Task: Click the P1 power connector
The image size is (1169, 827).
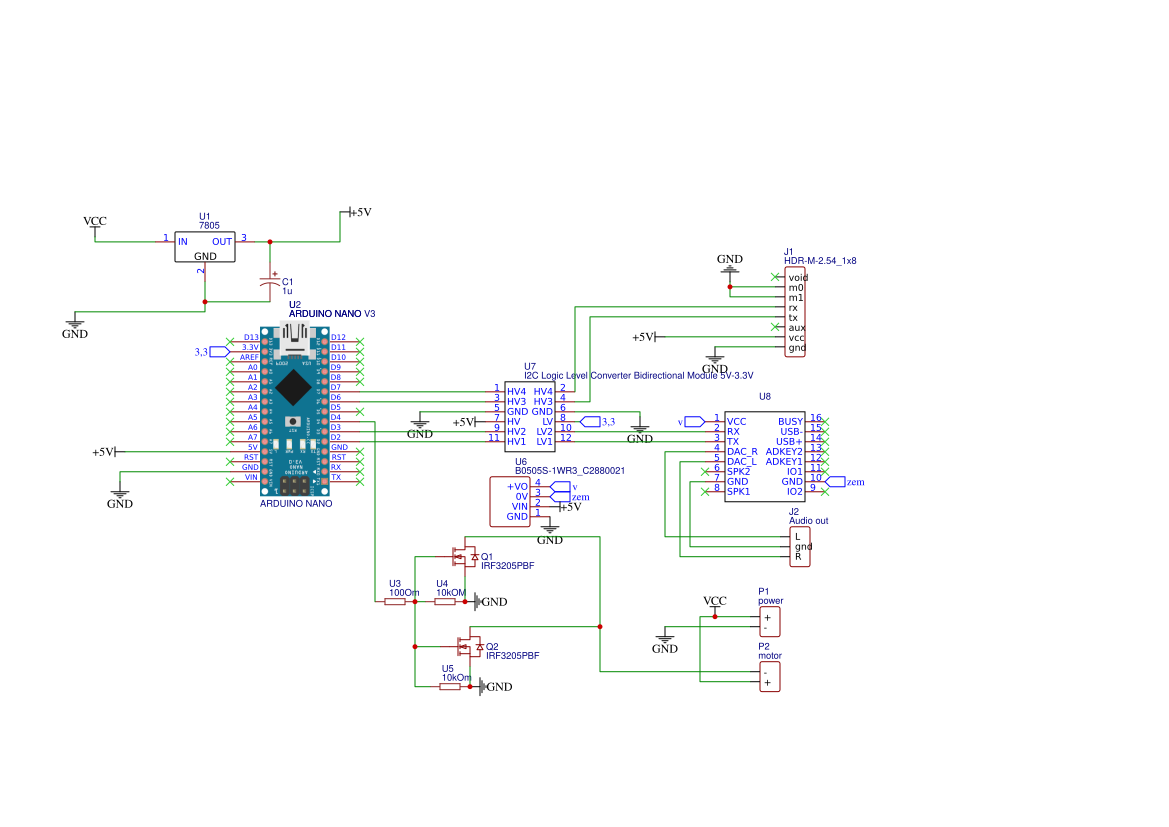Action: pyautogui.click(x=769, y=622)
